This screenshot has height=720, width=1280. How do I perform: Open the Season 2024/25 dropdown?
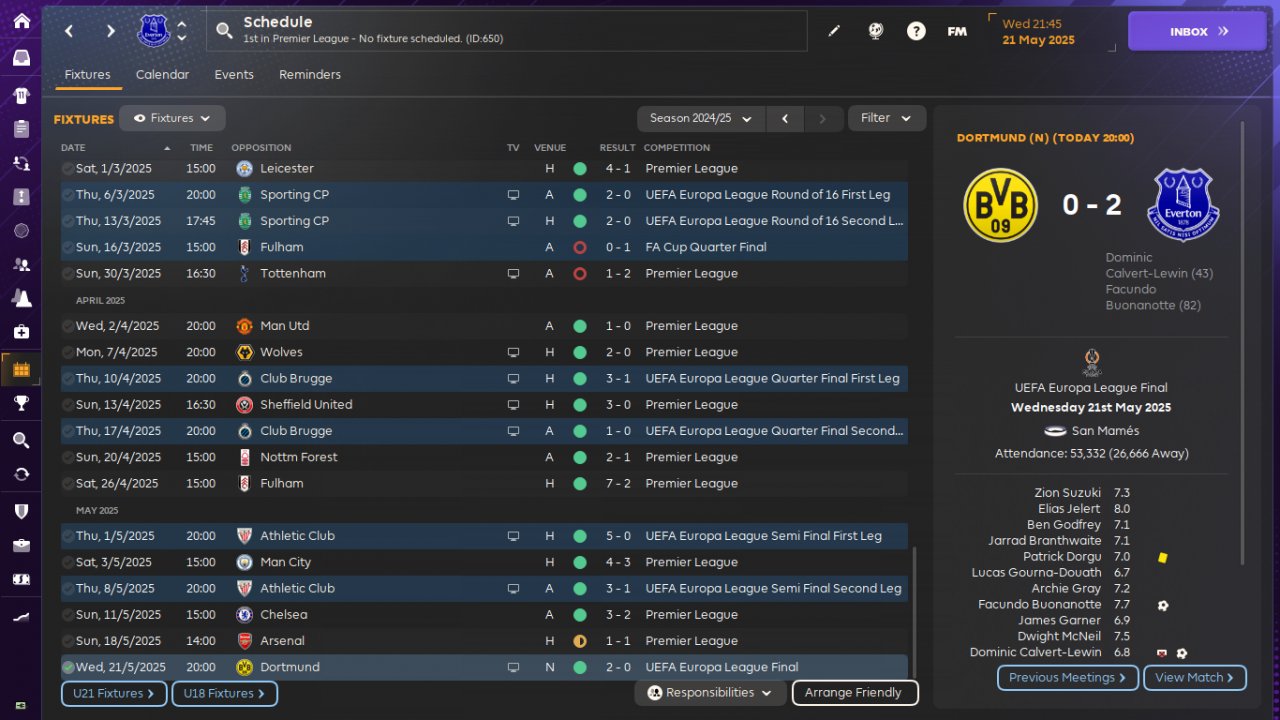click(x=701, y=118)
